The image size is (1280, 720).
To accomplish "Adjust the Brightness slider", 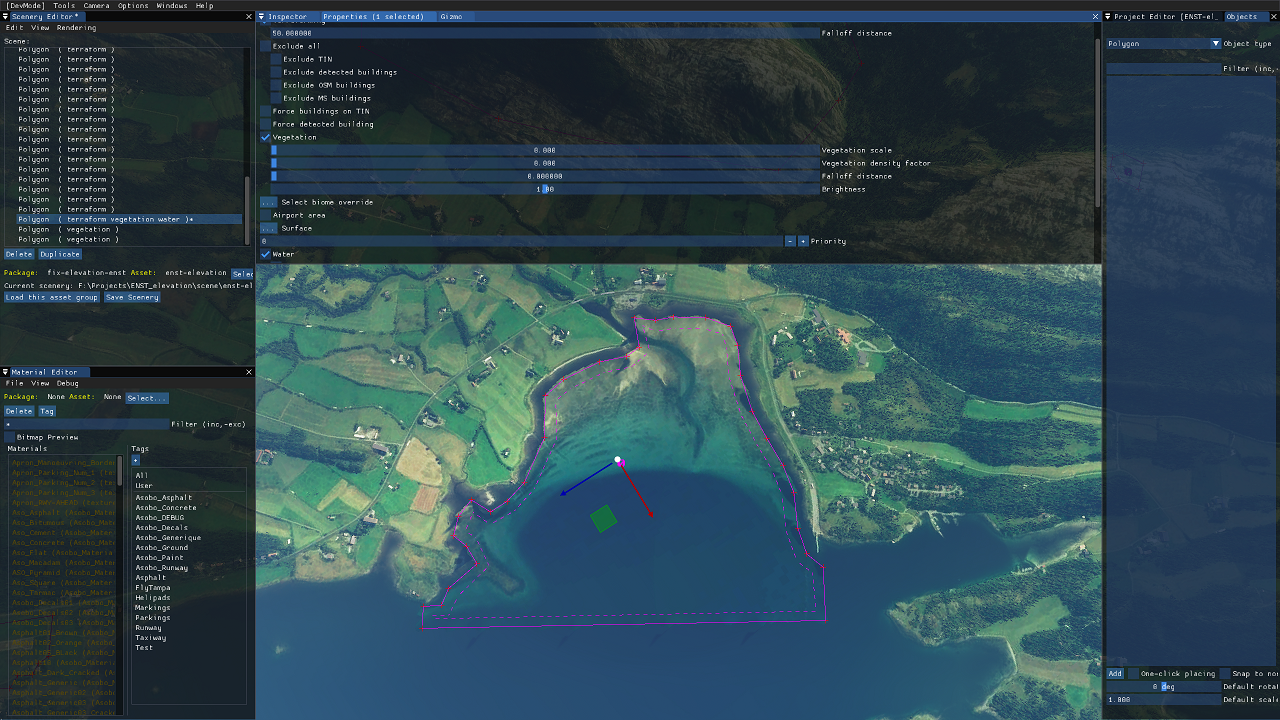I will pos(544,189).
